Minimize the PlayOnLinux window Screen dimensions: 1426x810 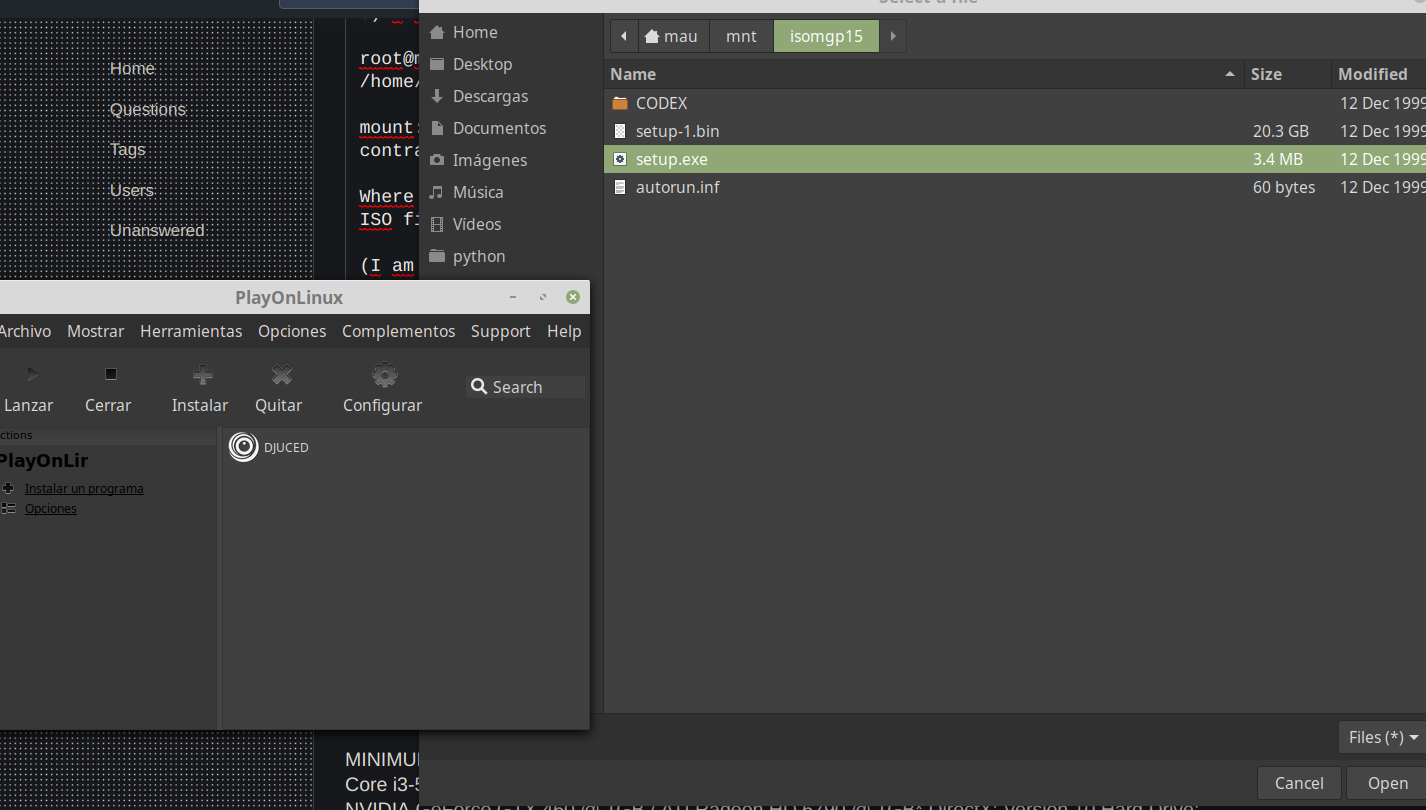tap(513, 297)
